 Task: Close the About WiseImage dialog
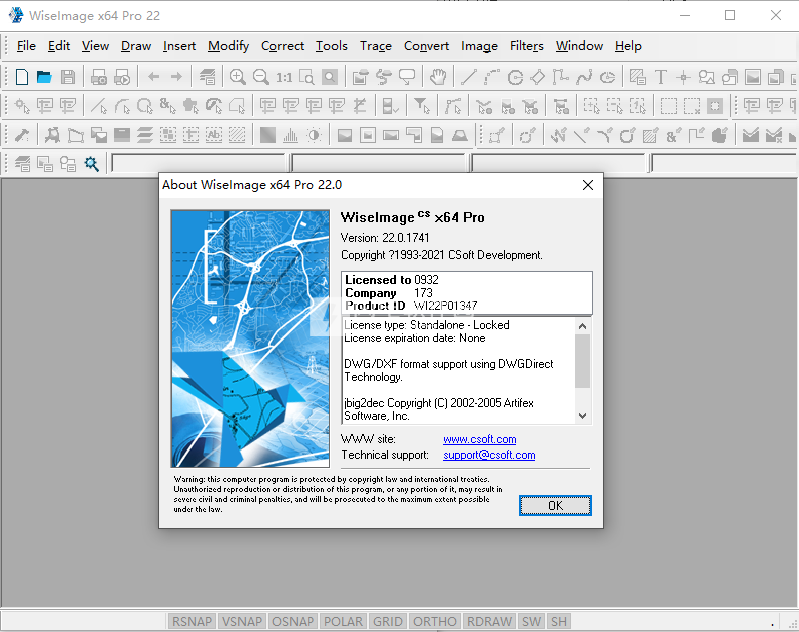coord(588,185)
